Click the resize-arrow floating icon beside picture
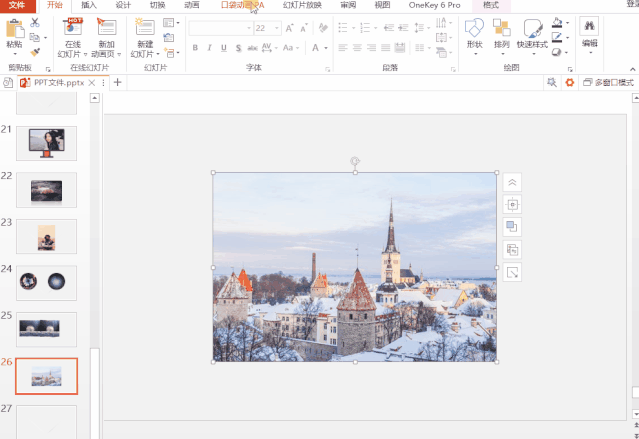This screenshot has height=439, width=639. coord(512,272)
